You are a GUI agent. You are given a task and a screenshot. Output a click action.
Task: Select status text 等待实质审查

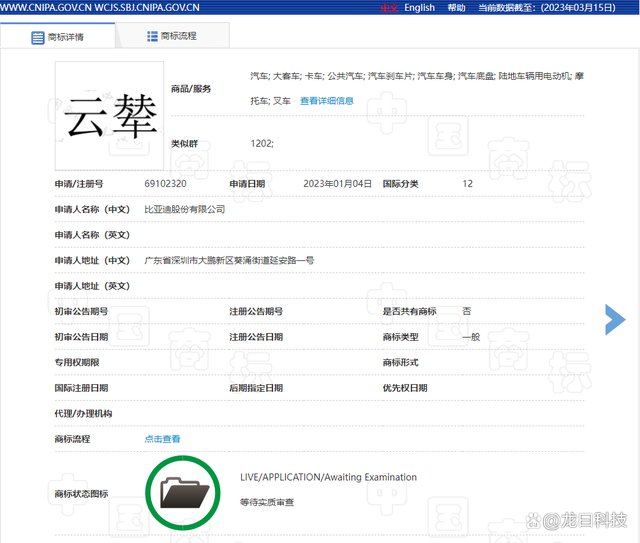pyautogui.click(x=267, y=502)
